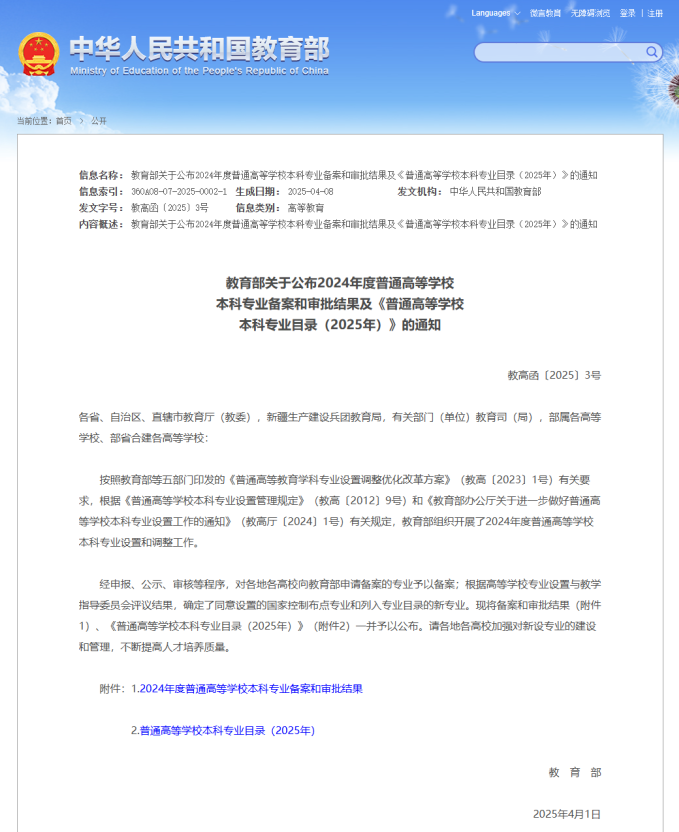This screenshot has width=679, height=832.
Task: Open the 微言教育 link
Action: [x=545, y=13]
